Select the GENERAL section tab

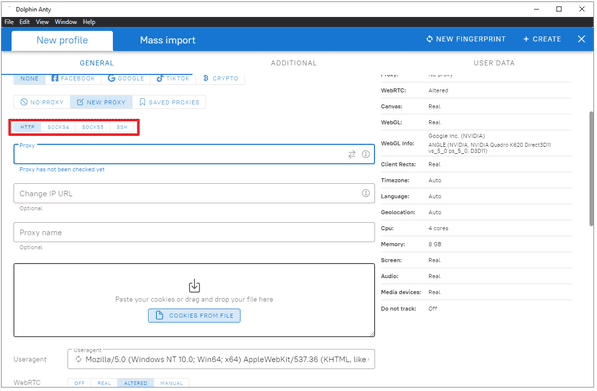coord(97,63)
